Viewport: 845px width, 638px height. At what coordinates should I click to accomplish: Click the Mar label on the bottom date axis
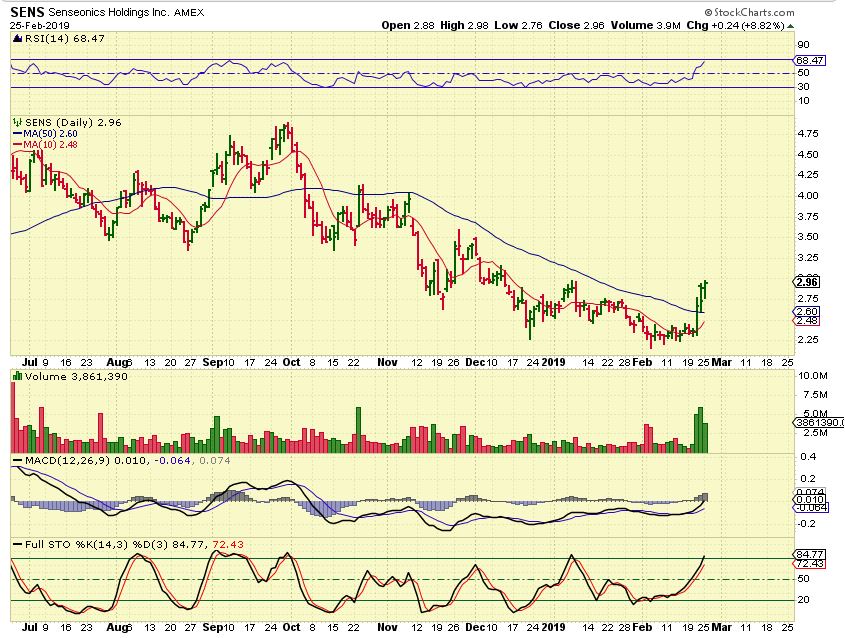[722, 627]
